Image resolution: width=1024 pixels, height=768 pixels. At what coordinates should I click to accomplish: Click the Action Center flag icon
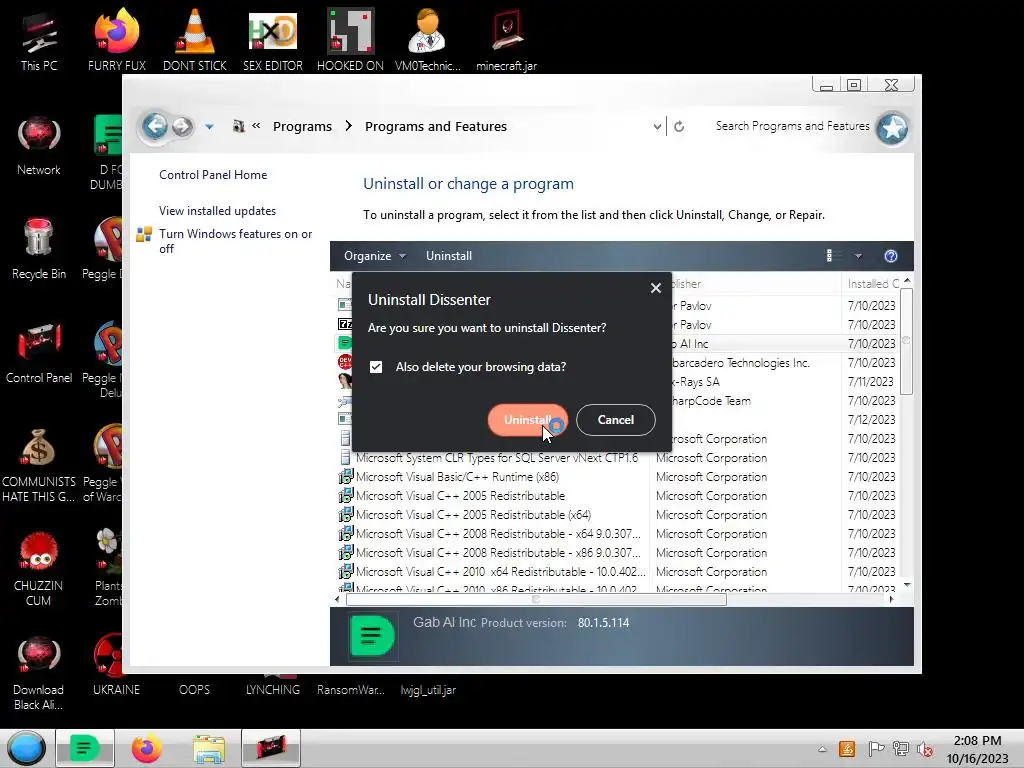[876, 749]
